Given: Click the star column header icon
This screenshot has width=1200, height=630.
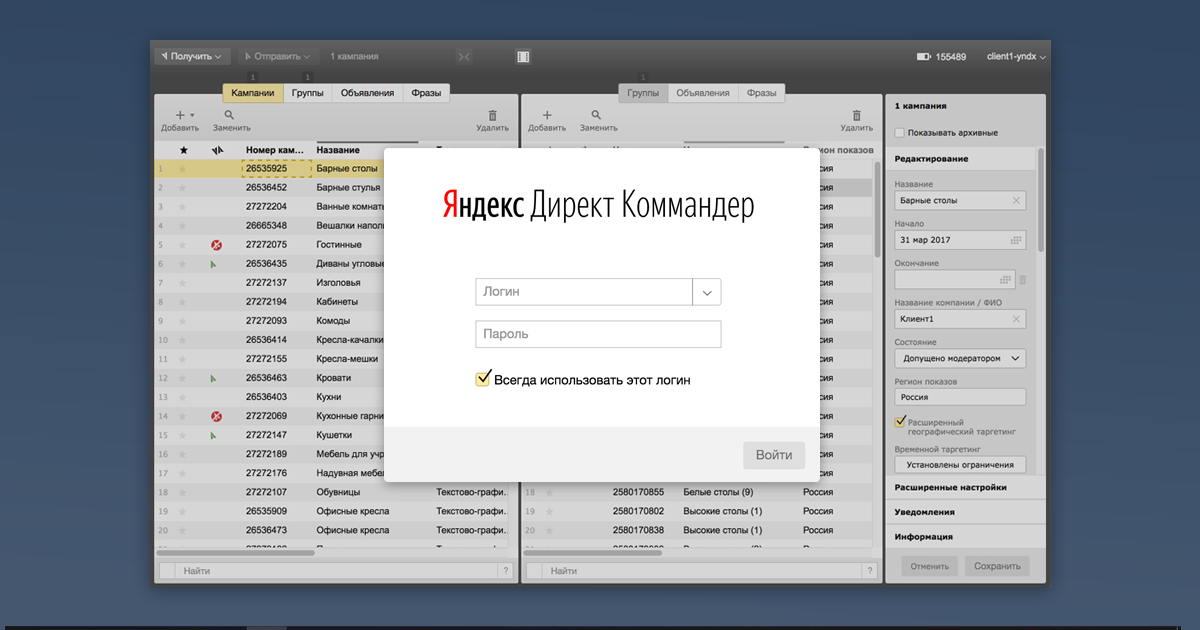Looking at the screenshot, I should (x=183, y=150).
